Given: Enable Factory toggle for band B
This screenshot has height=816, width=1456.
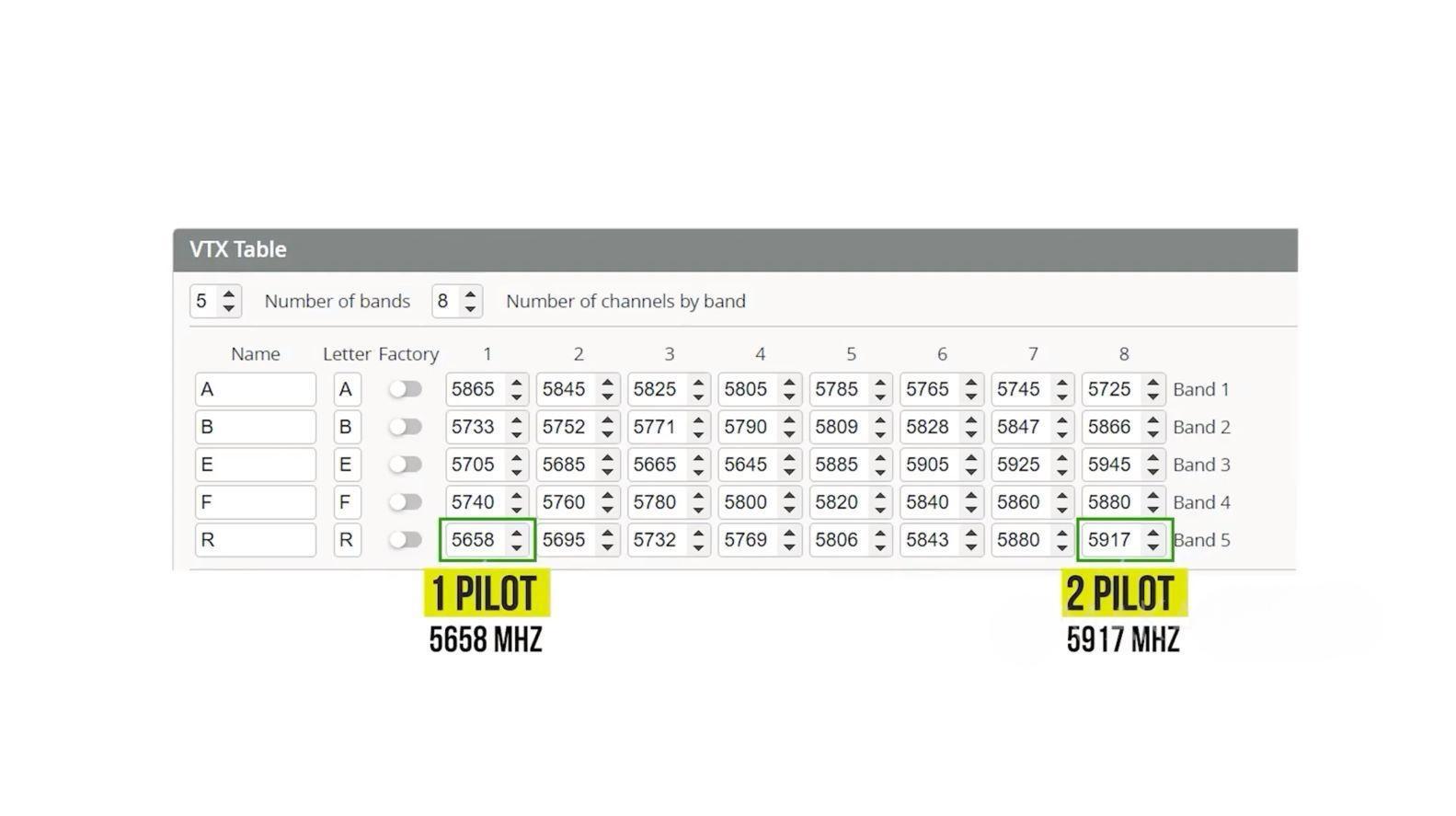Looking at the screenshot, I should pos(405,427).
